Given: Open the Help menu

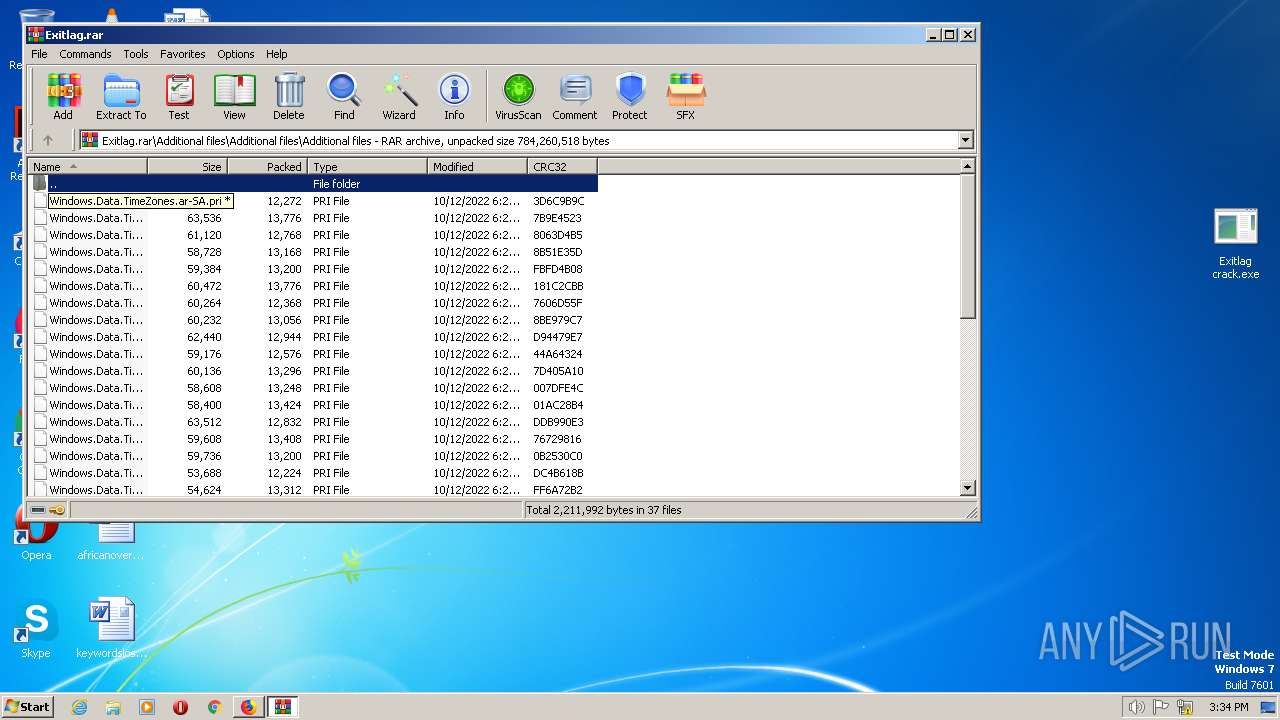Looking at the screenshot, I should click(x=277, y=54).
